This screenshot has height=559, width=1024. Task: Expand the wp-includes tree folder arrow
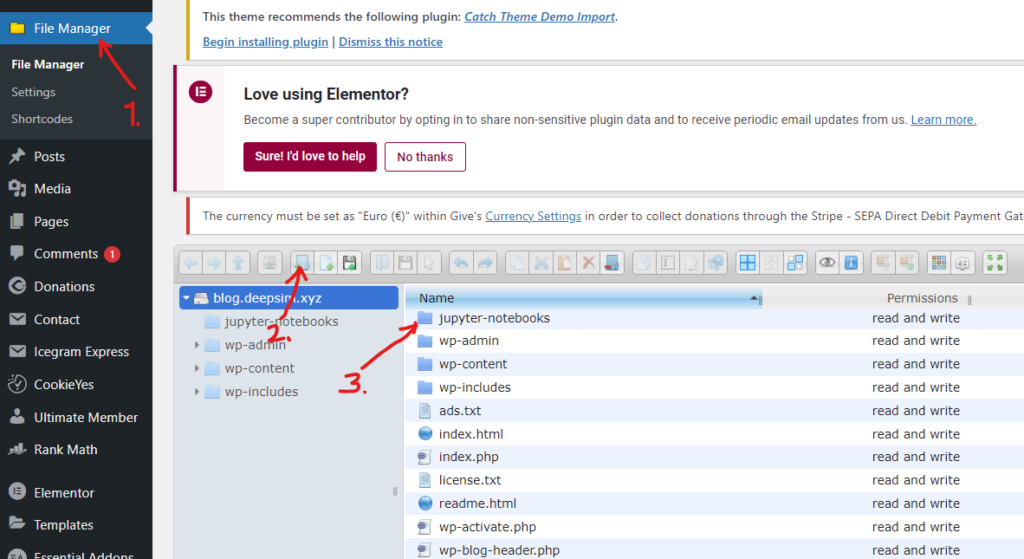pyautogui.click(x=197, y=392)
